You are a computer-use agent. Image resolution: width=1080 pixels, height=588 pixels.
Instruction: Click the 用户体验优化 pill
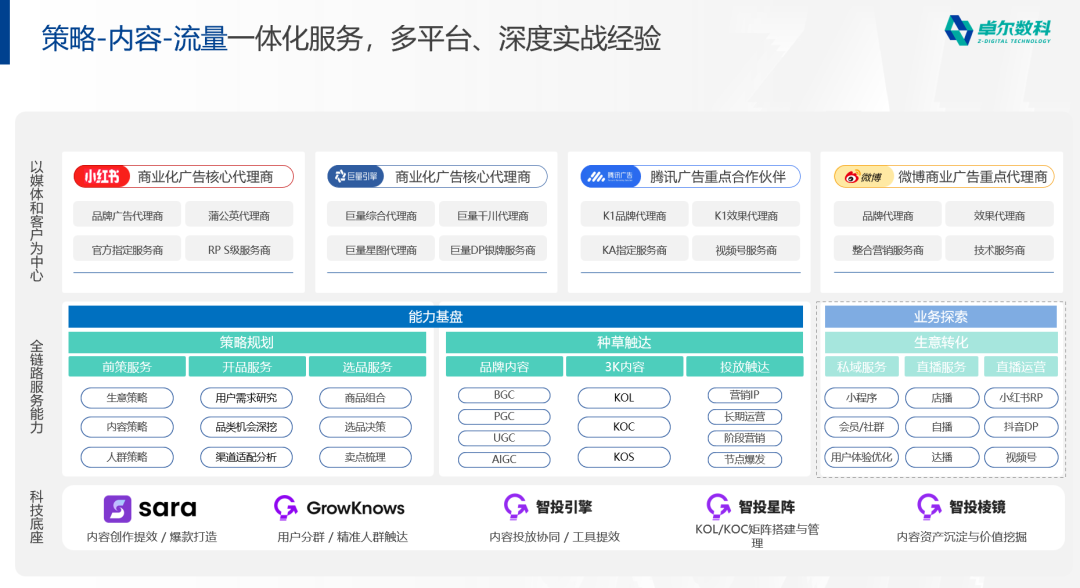point(862,457)
